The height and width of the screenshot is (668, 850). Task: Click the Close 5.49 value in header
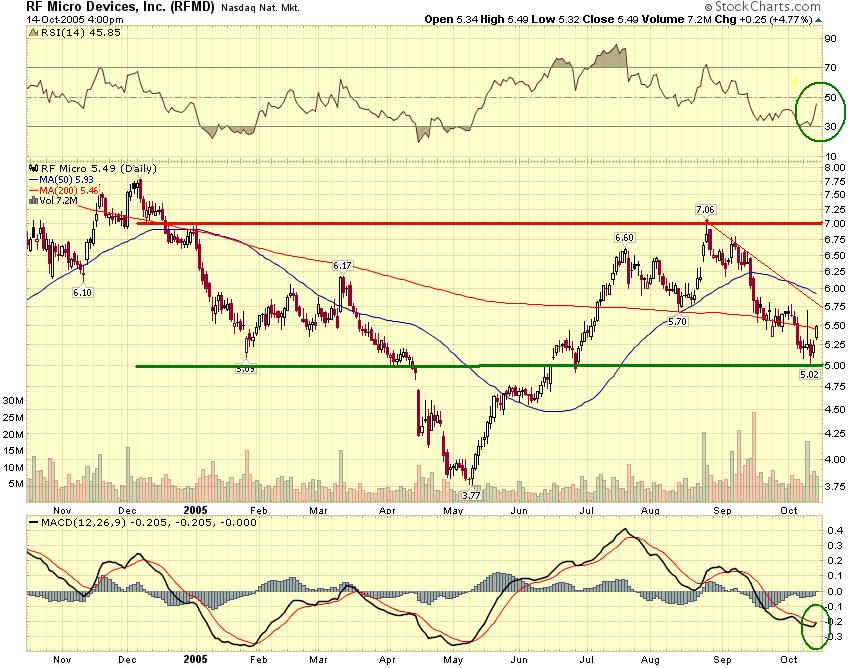point(611,20)
